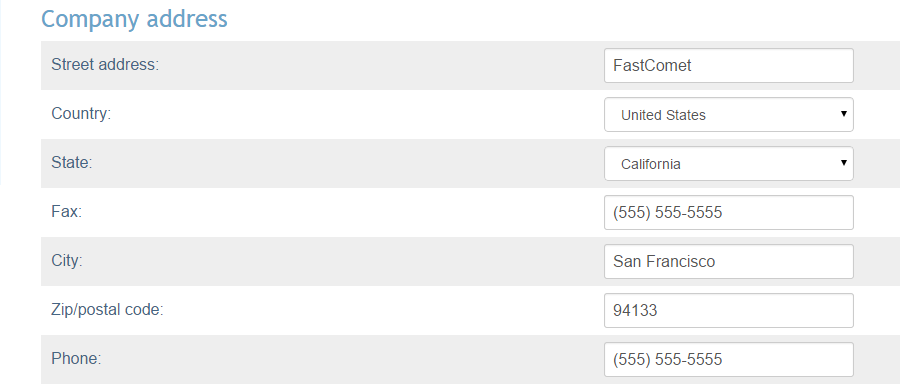Click the Phone number input field
Image resolution: width=900 pixels, height=392 pixels.
(728, 360)
